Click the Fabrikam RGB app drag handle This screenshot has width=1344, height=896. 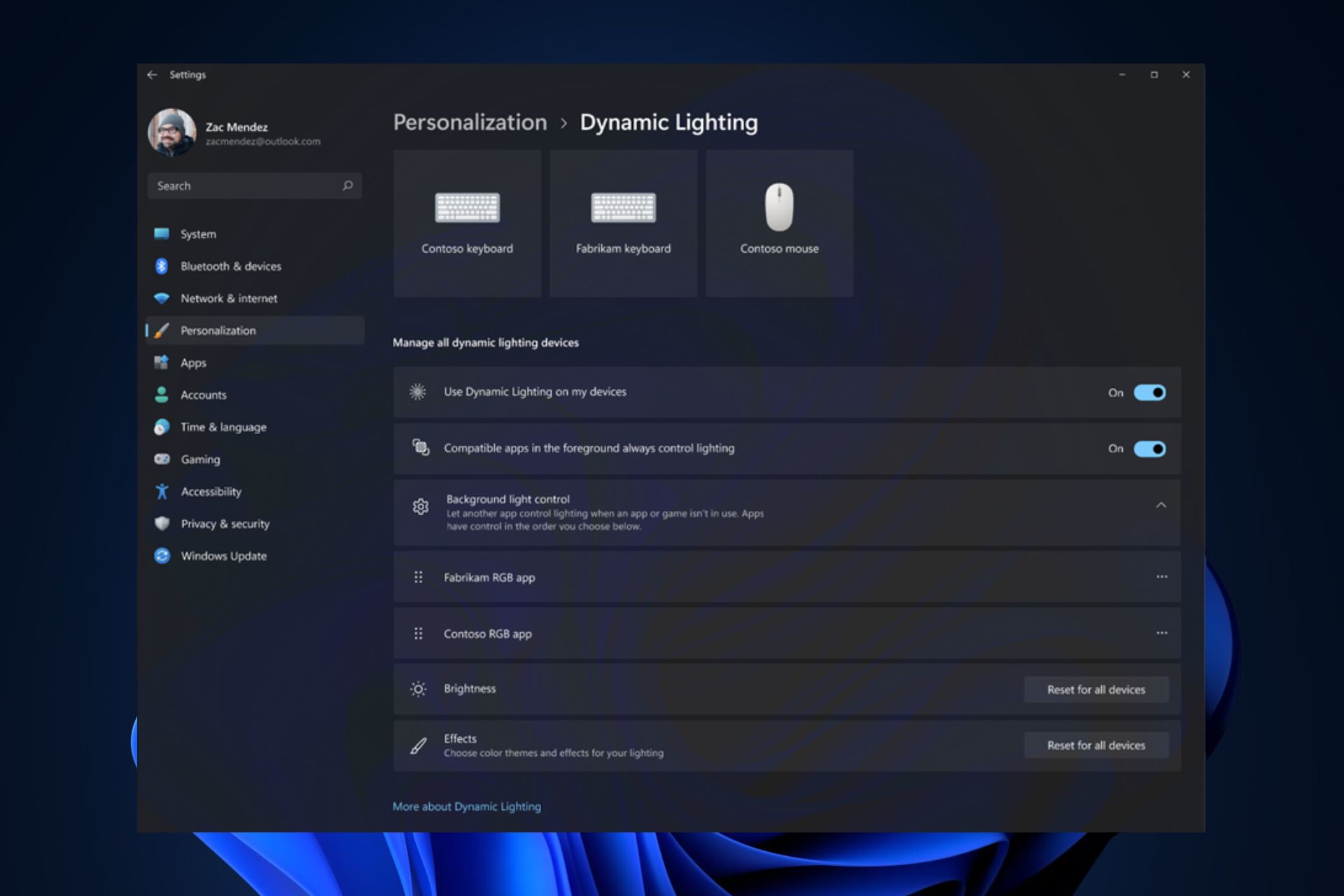tap(419, 577)
